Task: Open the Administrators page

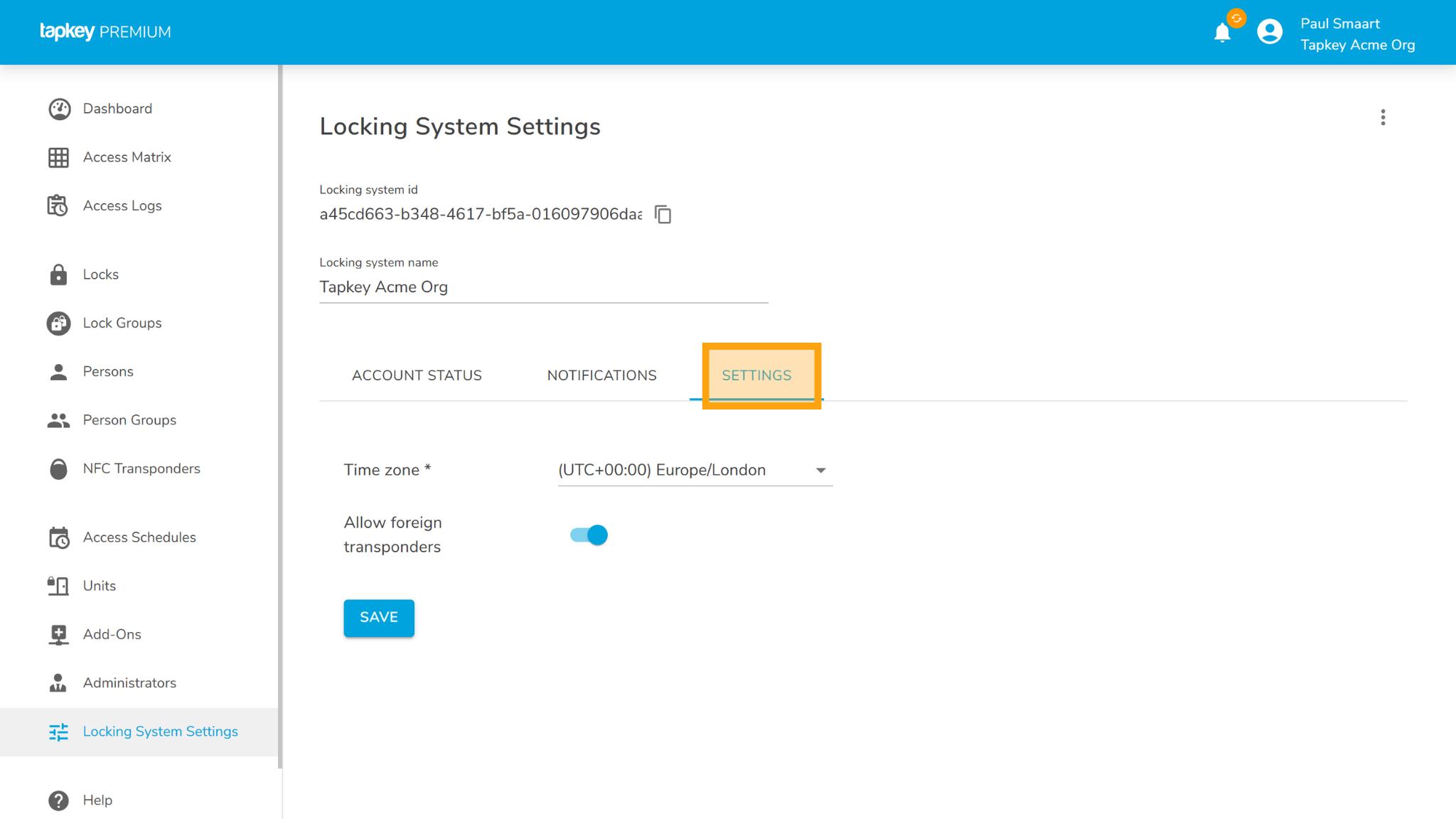Action: tap(139, 682)
